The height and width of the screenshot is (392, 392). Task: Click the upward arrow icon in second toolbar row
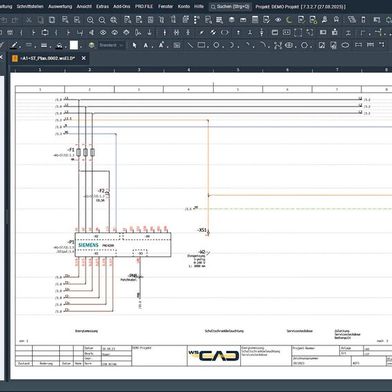238,32
